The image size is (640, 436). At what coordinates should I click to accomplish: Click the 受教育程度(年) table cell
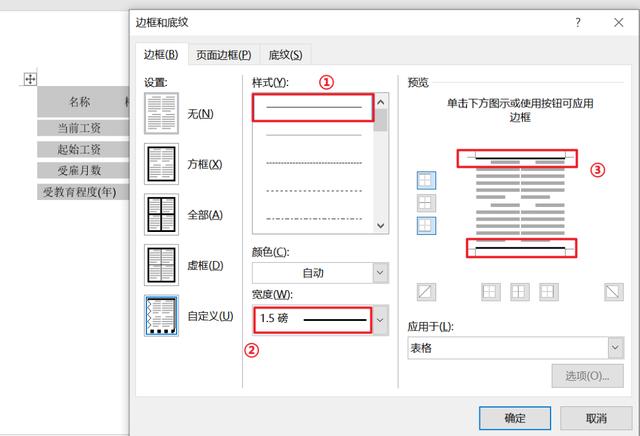click(x=80, y=191)
